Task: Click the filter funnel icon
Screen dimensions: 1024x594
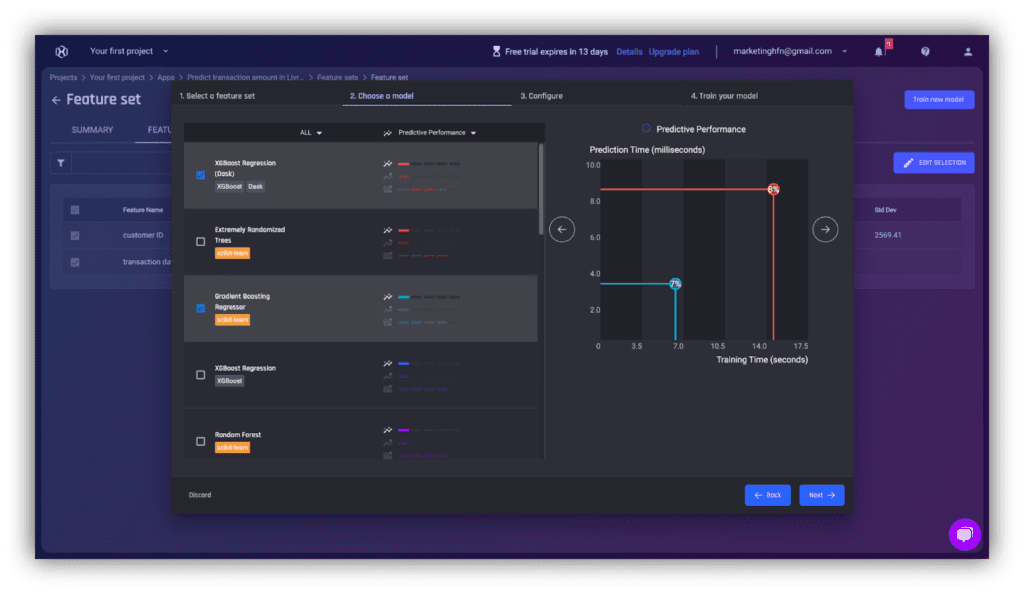Action: click(x=61, y=163)
